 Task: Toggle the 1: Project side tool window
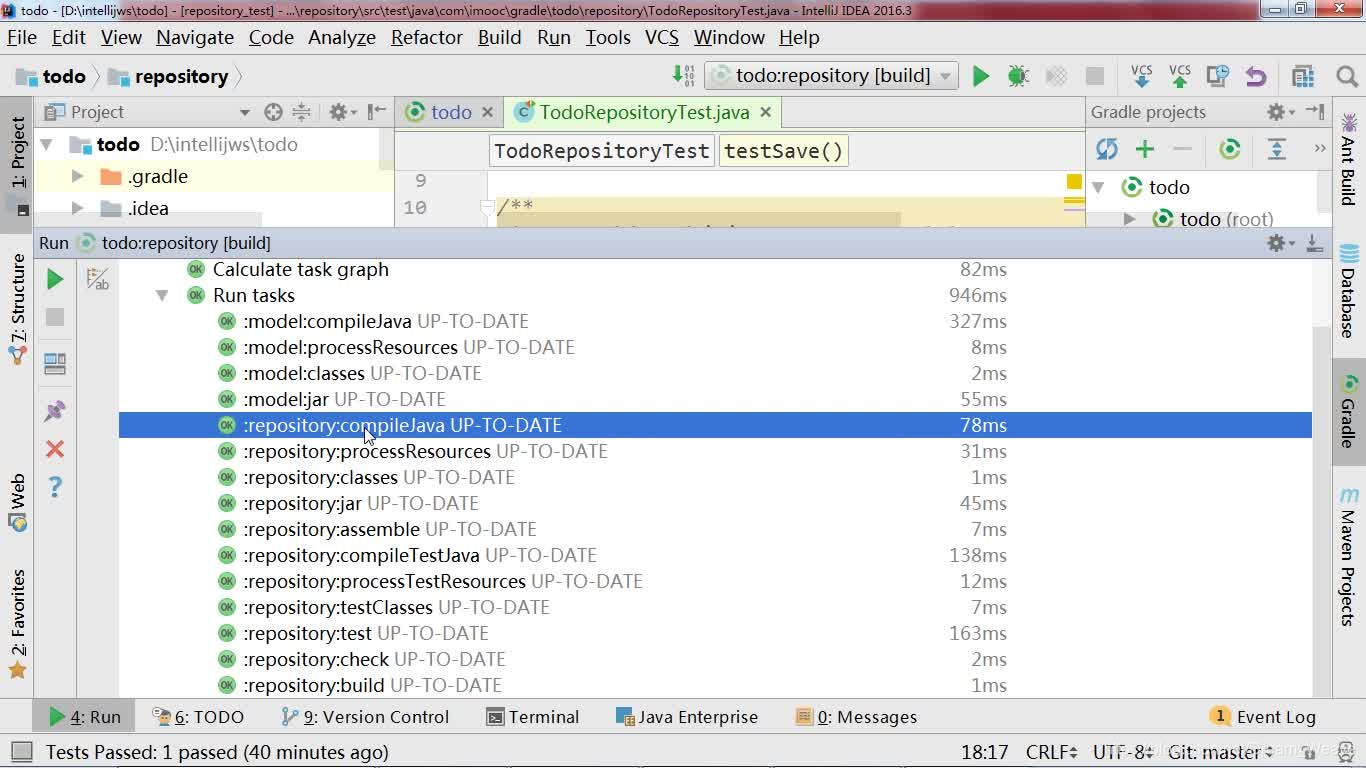pos(17,164)
